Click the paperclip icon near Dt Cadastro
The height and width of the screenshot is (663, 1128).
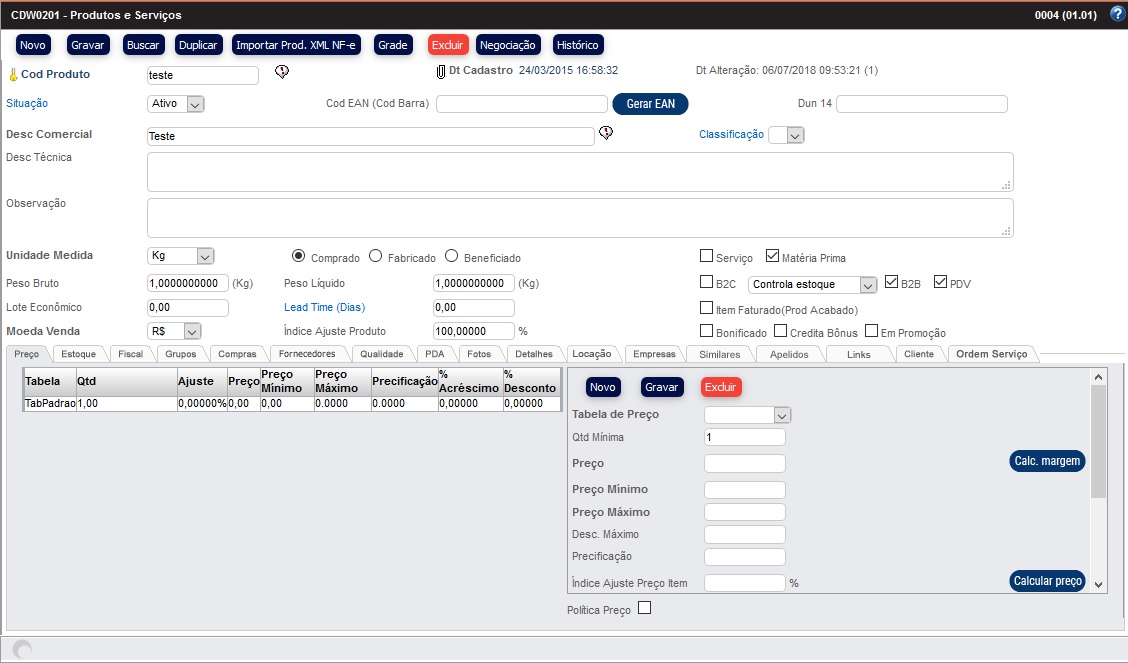pyautogui.click(x=440, y=71)
